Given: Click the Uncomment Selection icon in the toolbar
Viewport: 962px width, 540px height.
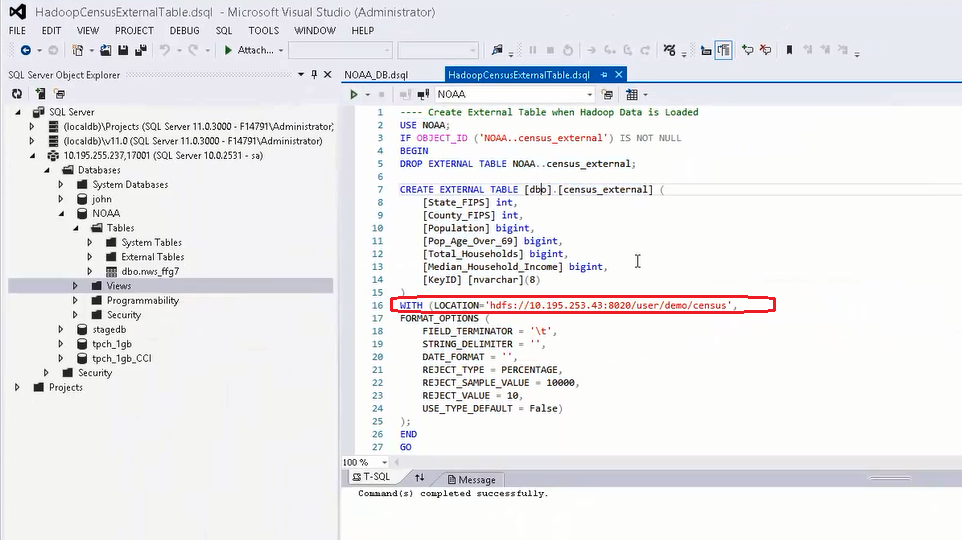Looking at the screenshot, I should tap(765, 50).
